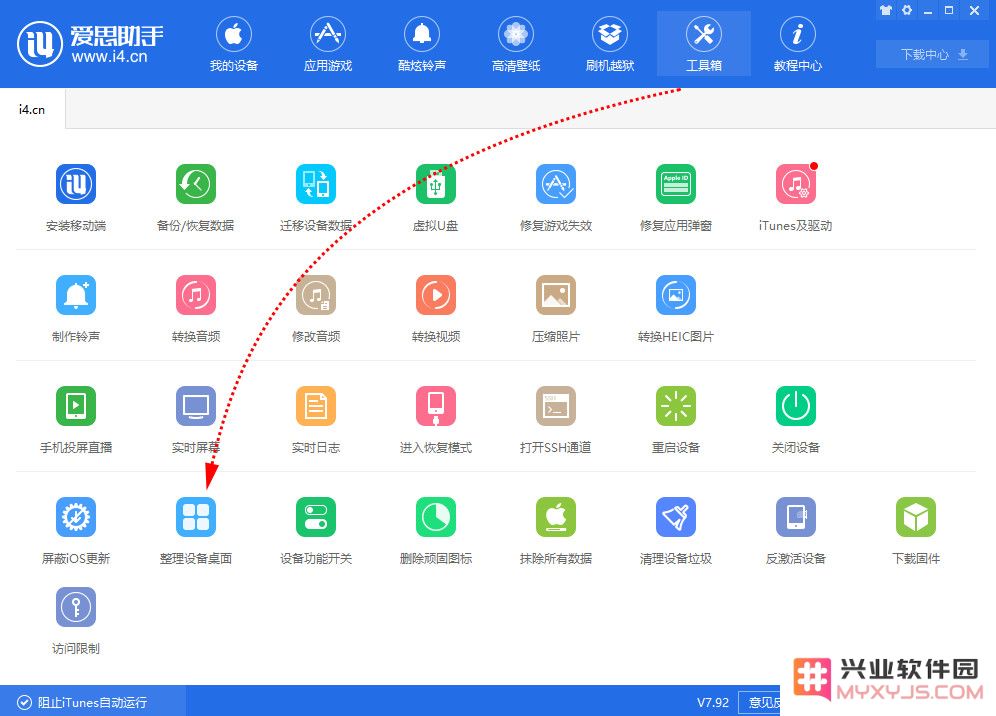Image resolution: width=996 pixels, height=716 pixels.
Task: Click 重启设备 icon
Action: 676,406
